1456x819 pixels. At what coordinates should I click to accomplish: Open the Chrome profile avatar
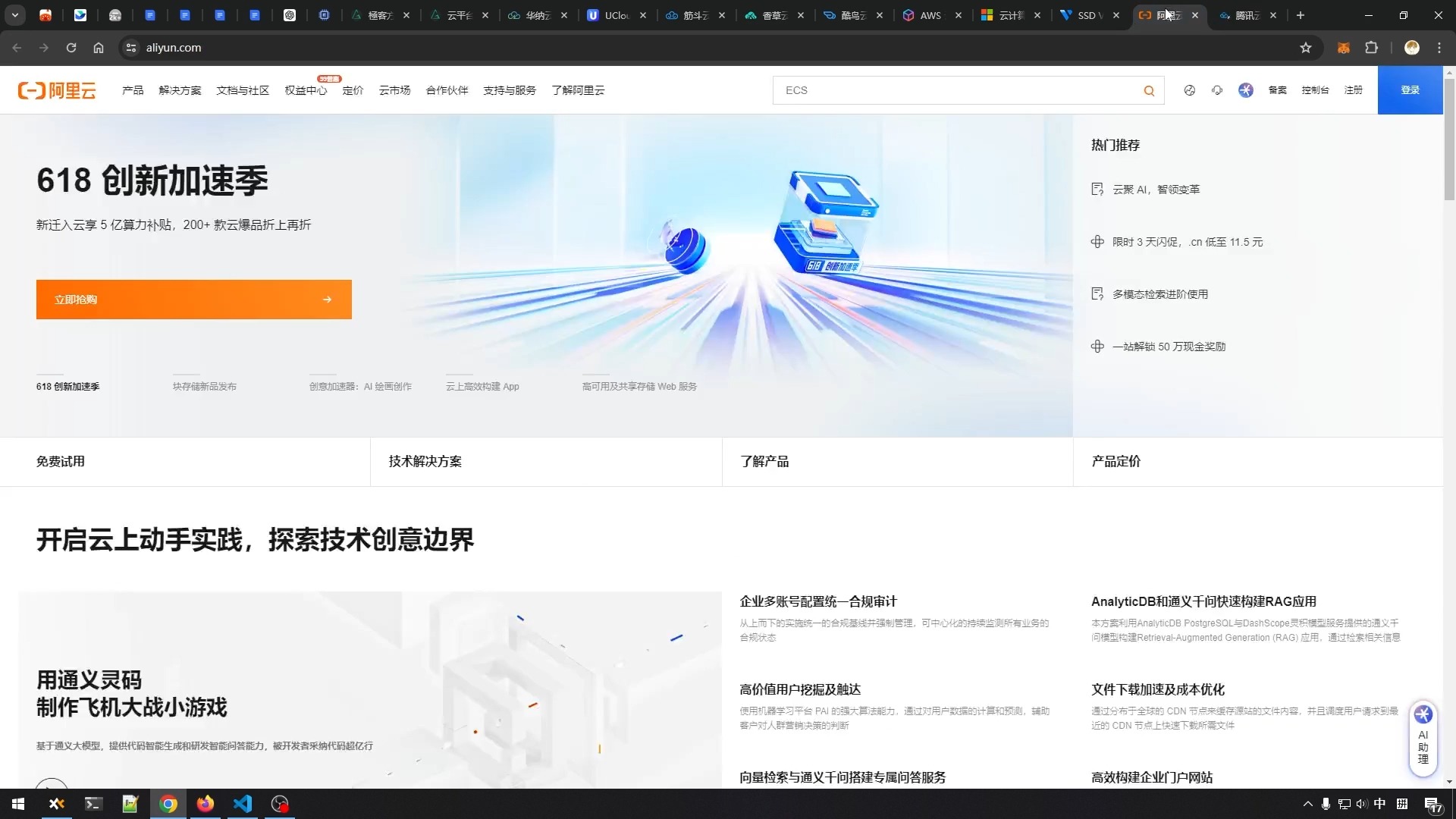(1411, 48)
